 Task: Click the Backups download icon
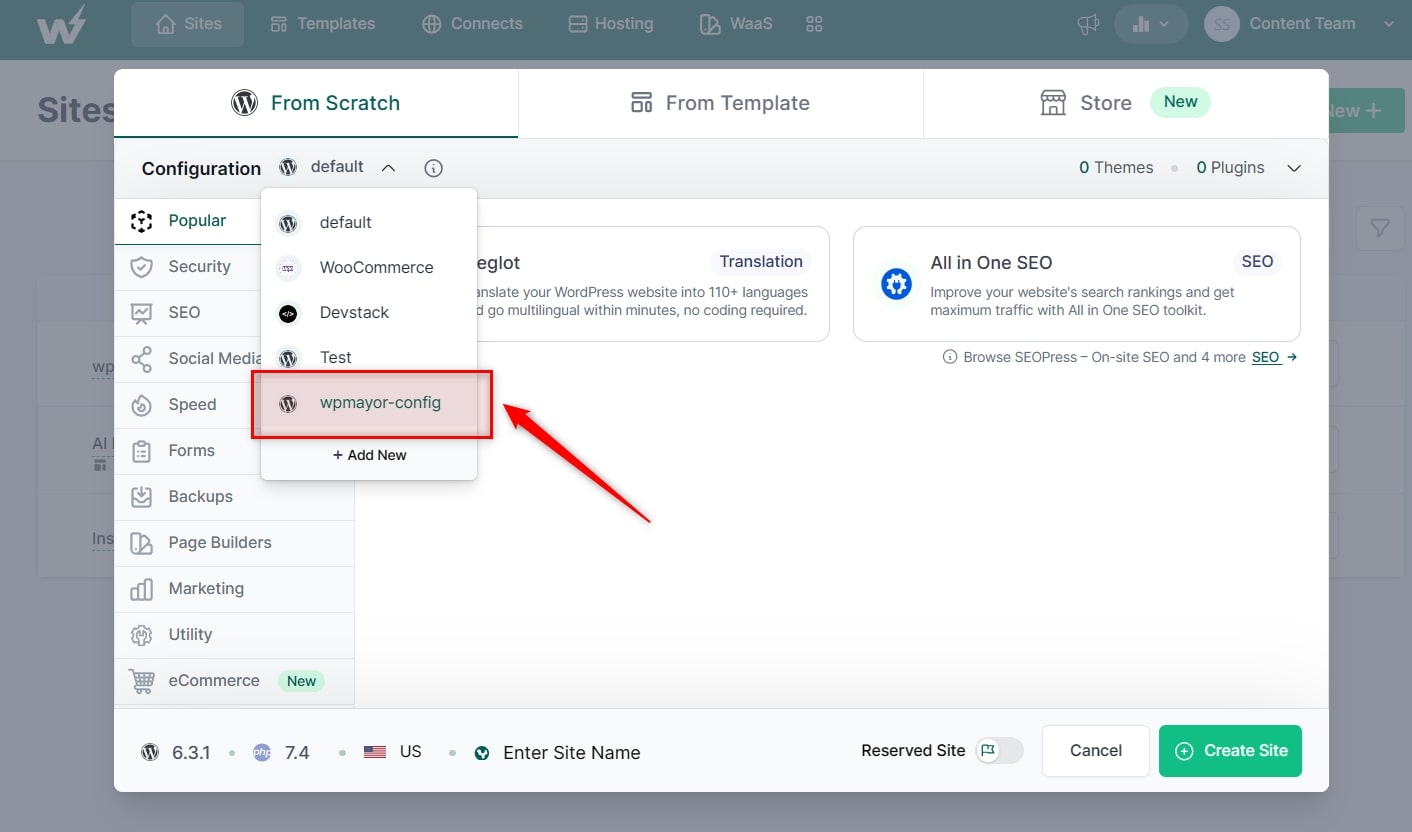click(x=142, y=497)
